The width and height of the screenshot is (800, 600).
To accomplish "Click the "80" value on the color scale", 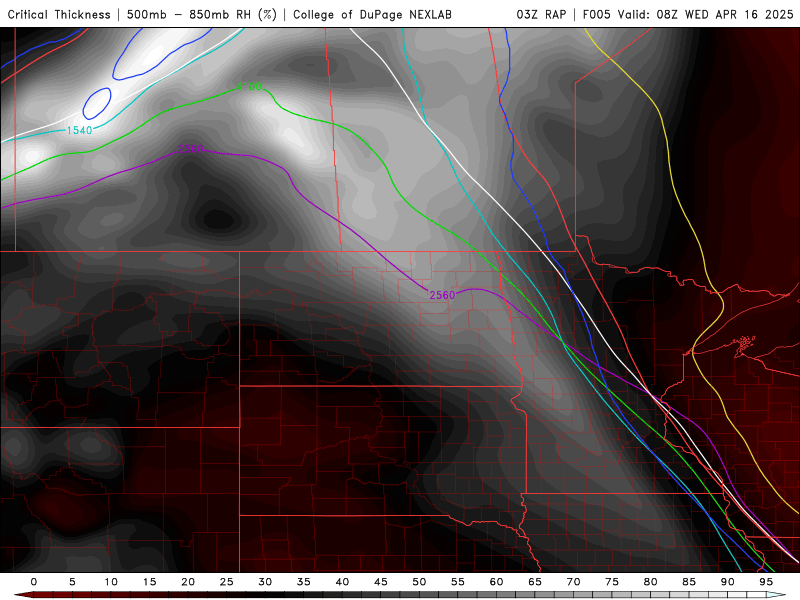I will [651, 582].
